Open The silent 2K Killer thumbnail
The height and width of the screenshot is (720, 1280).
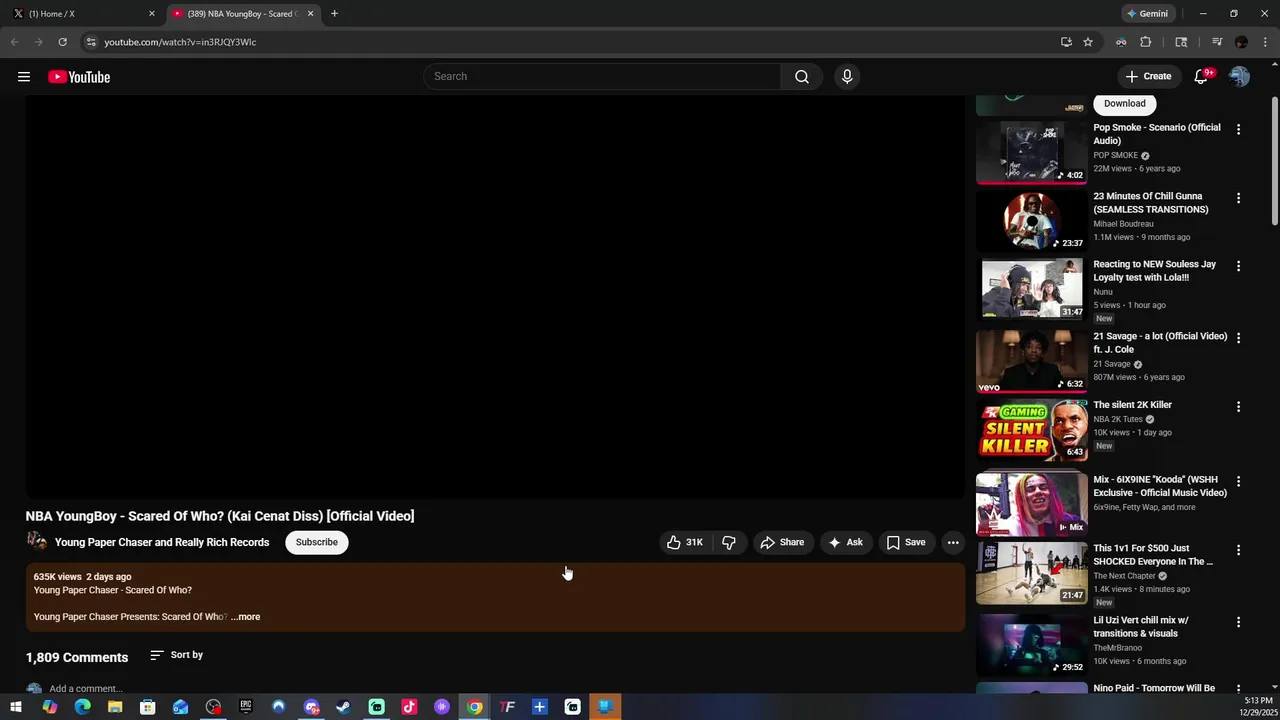(x=1031, y=430)
